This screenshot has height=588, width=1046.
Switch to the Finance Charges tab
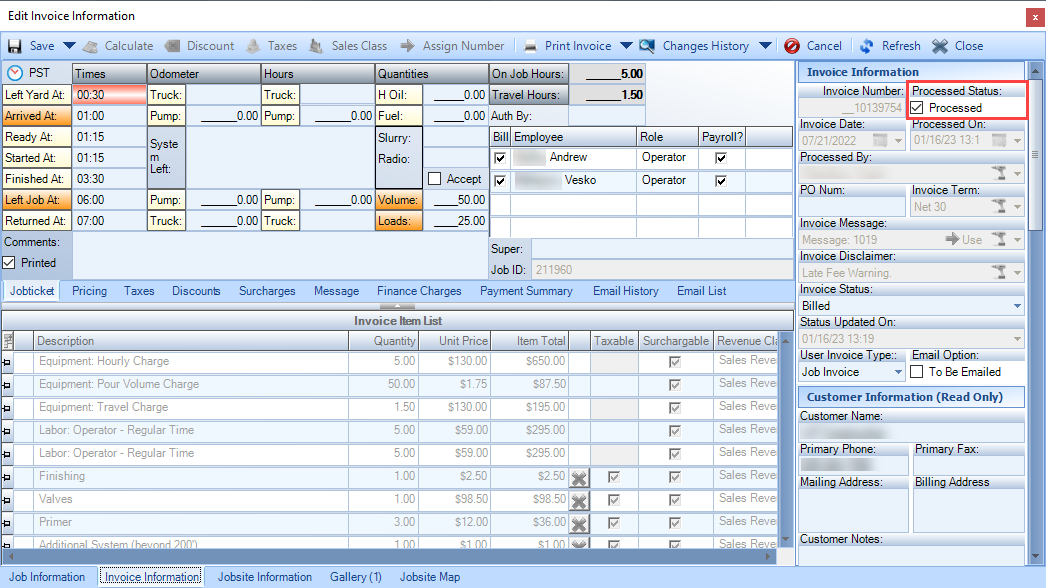click(x=419, y=291)
